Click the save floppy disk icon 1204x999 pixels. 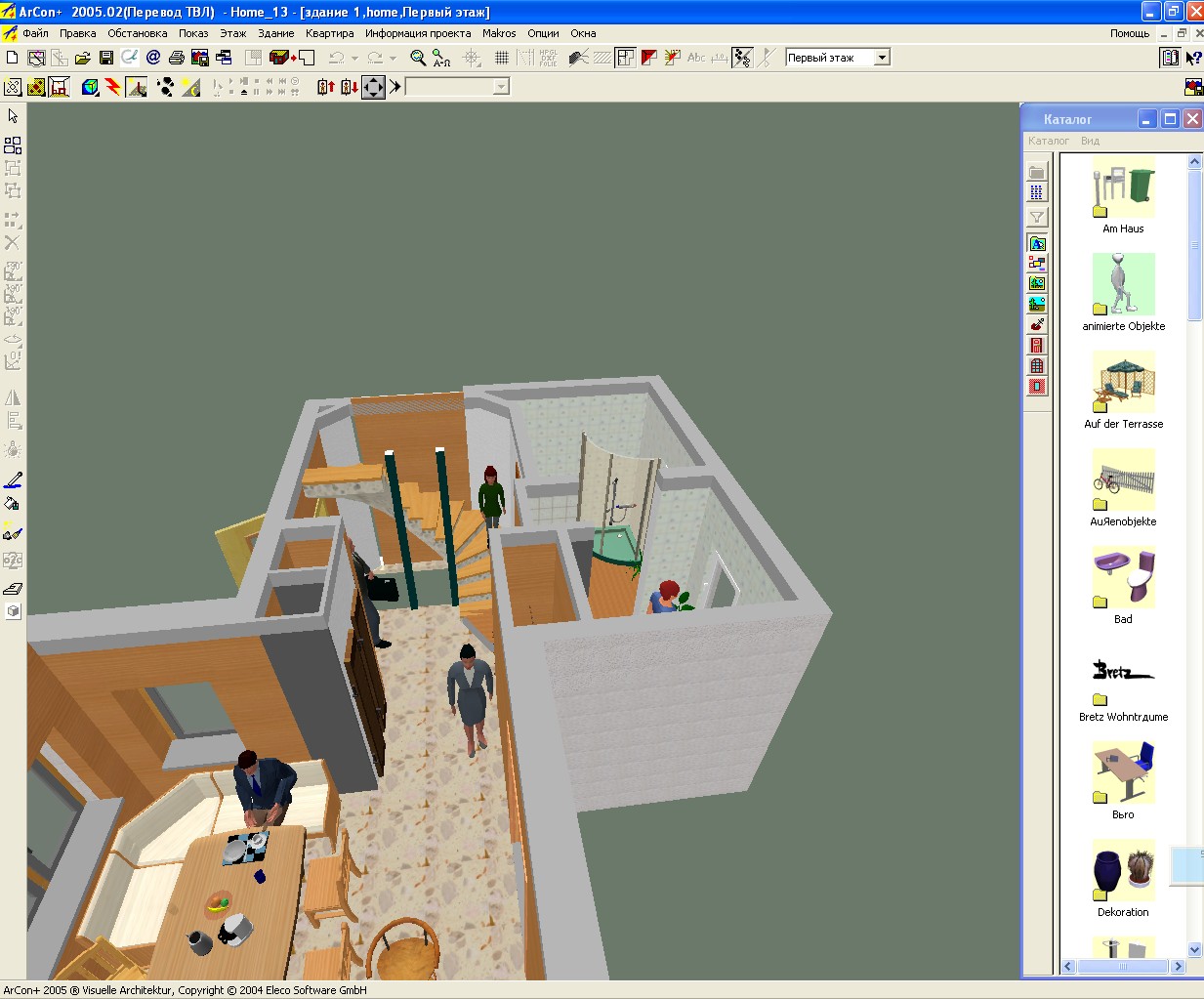tap(106, 58)
